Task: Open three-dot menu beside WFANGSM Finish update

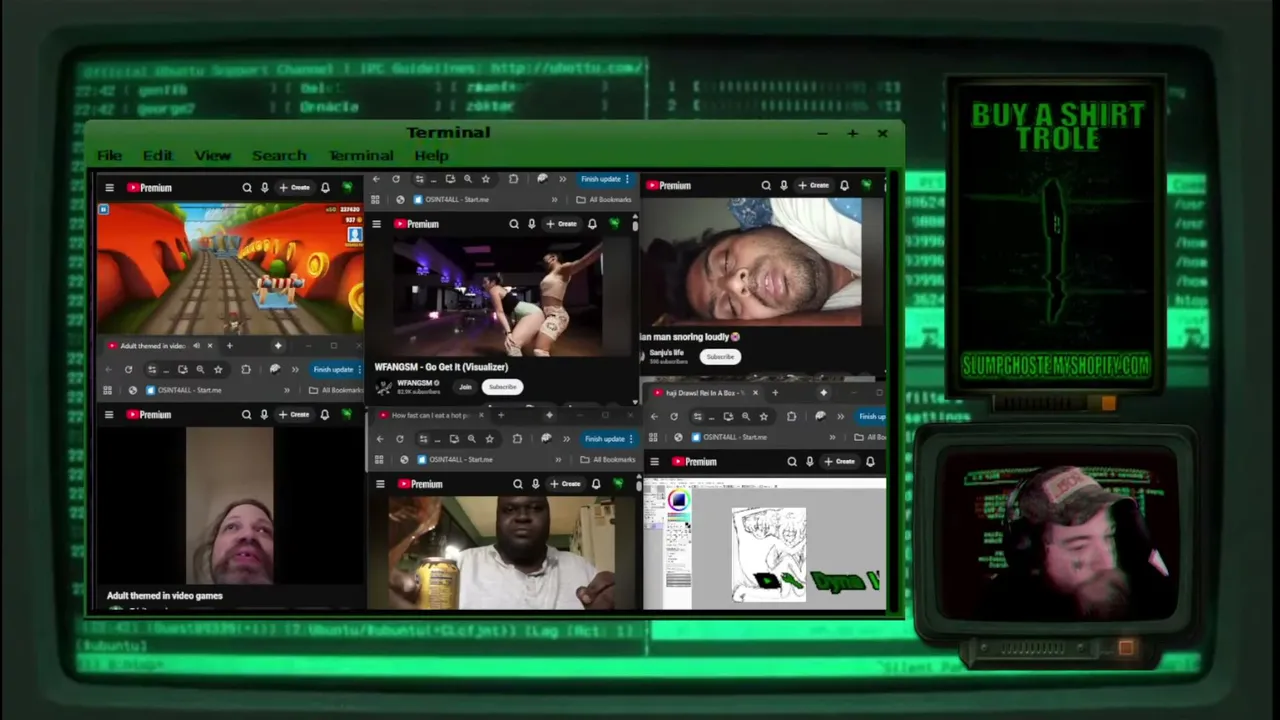Action: click(x=627, y=179)
